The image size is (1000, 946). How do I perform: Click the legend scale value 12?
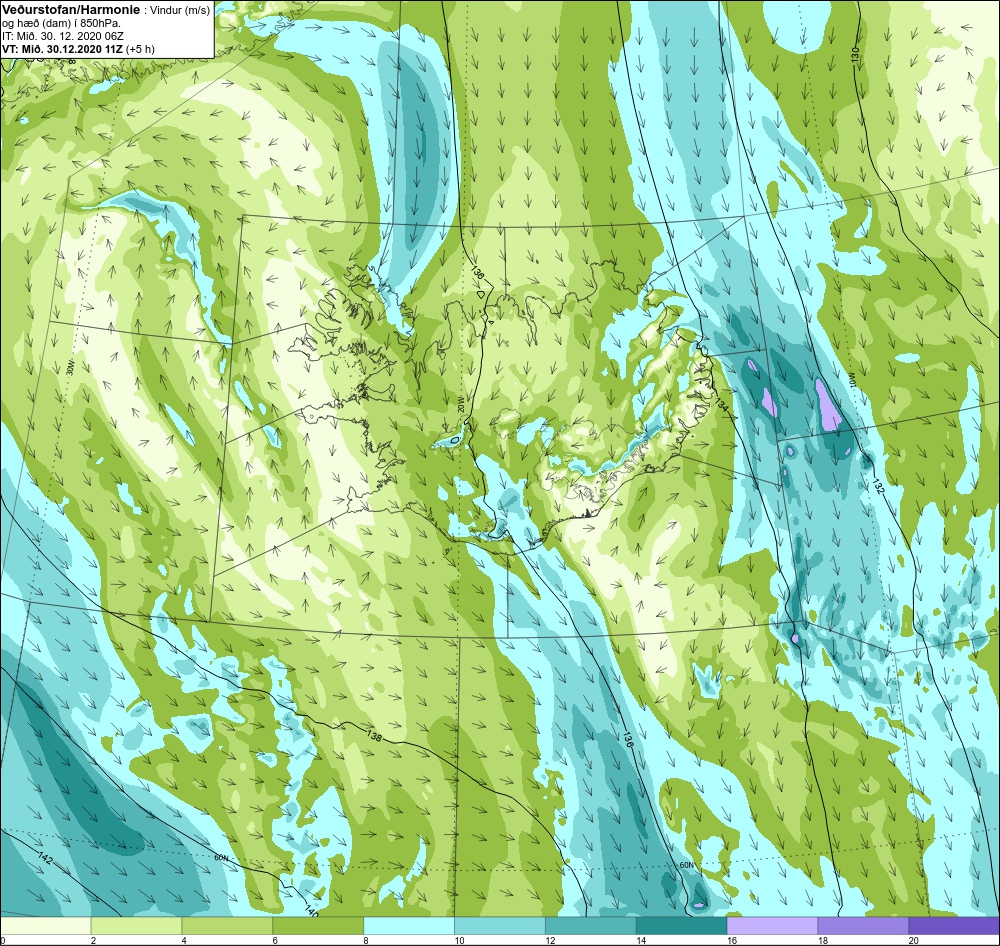pyautogui.click(x=550, y=940)
